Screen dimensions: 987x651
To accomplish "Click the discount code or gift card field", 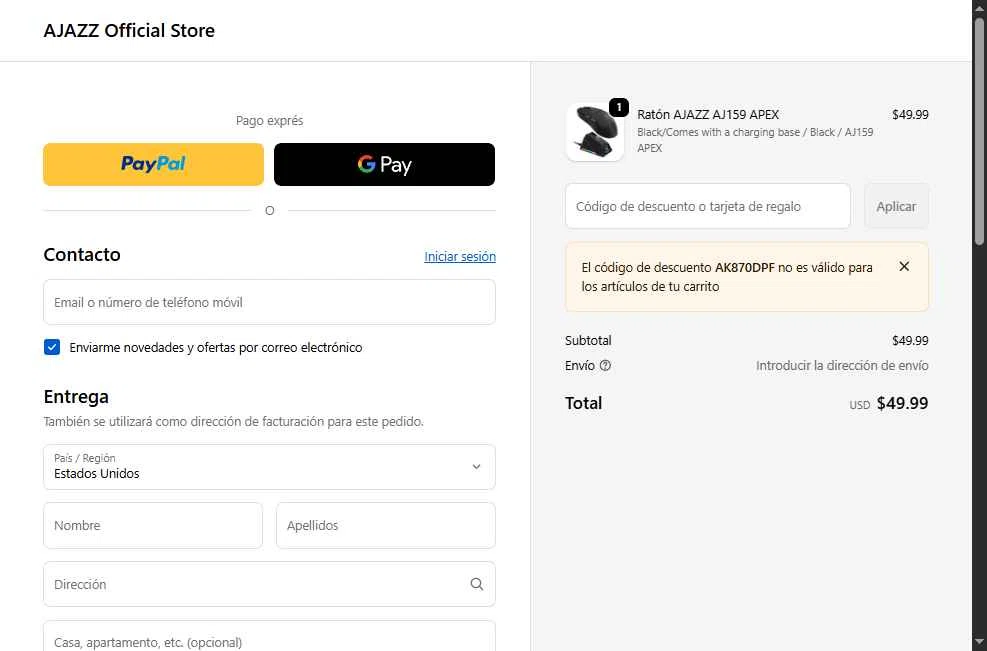I will 708,207.
